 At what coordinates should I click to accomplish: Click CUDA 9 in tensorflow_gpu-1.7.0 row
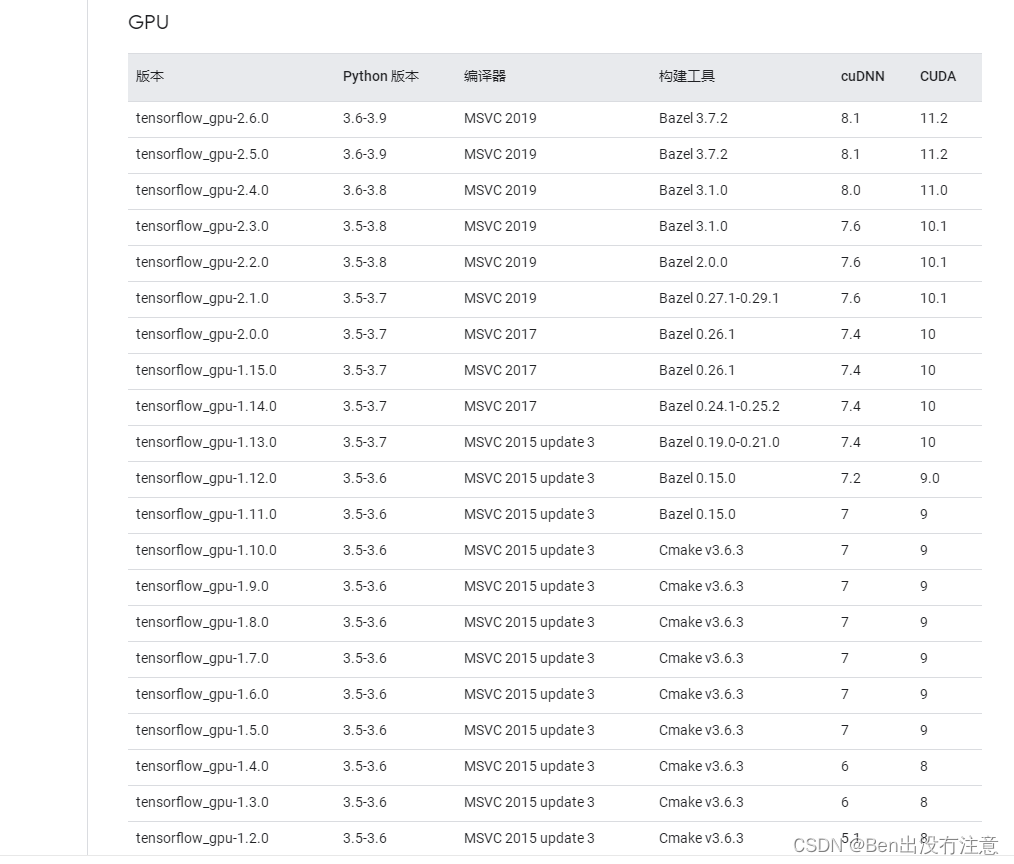[923, 658]
